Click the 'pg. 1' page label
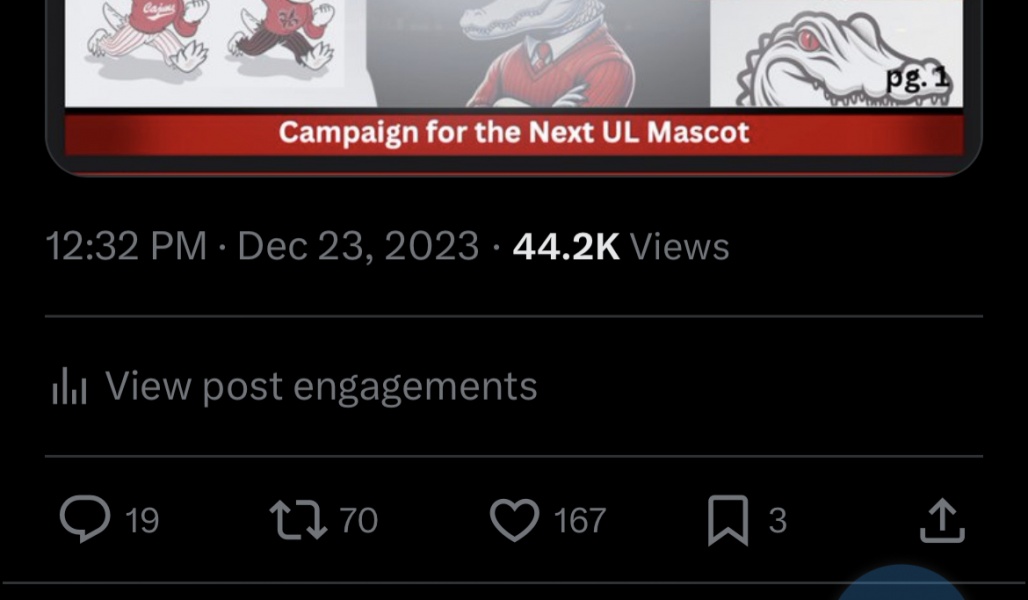 917,78
